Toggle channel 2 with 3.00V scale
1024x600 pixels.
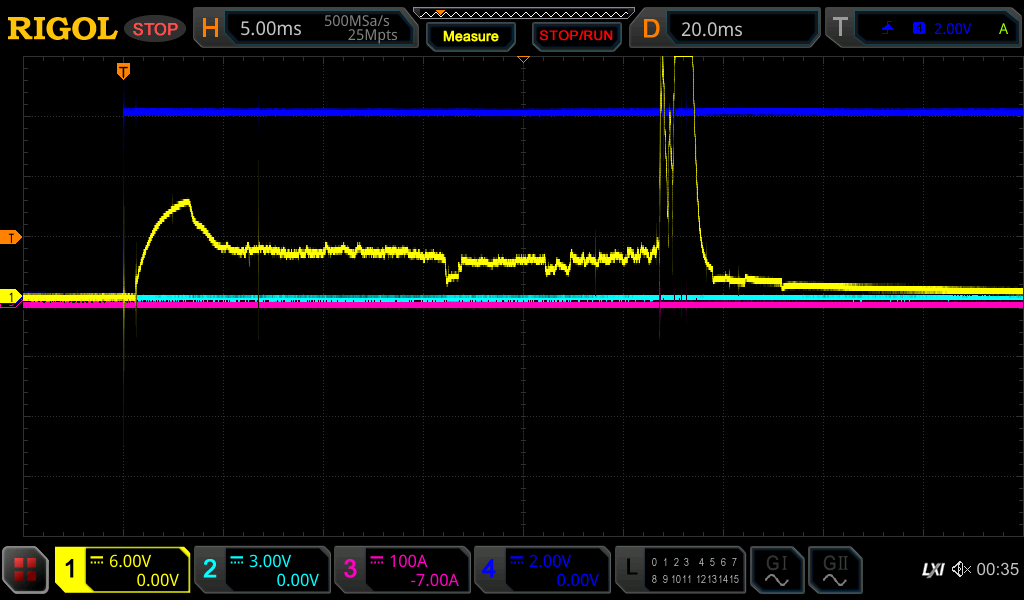coord(262,570)
